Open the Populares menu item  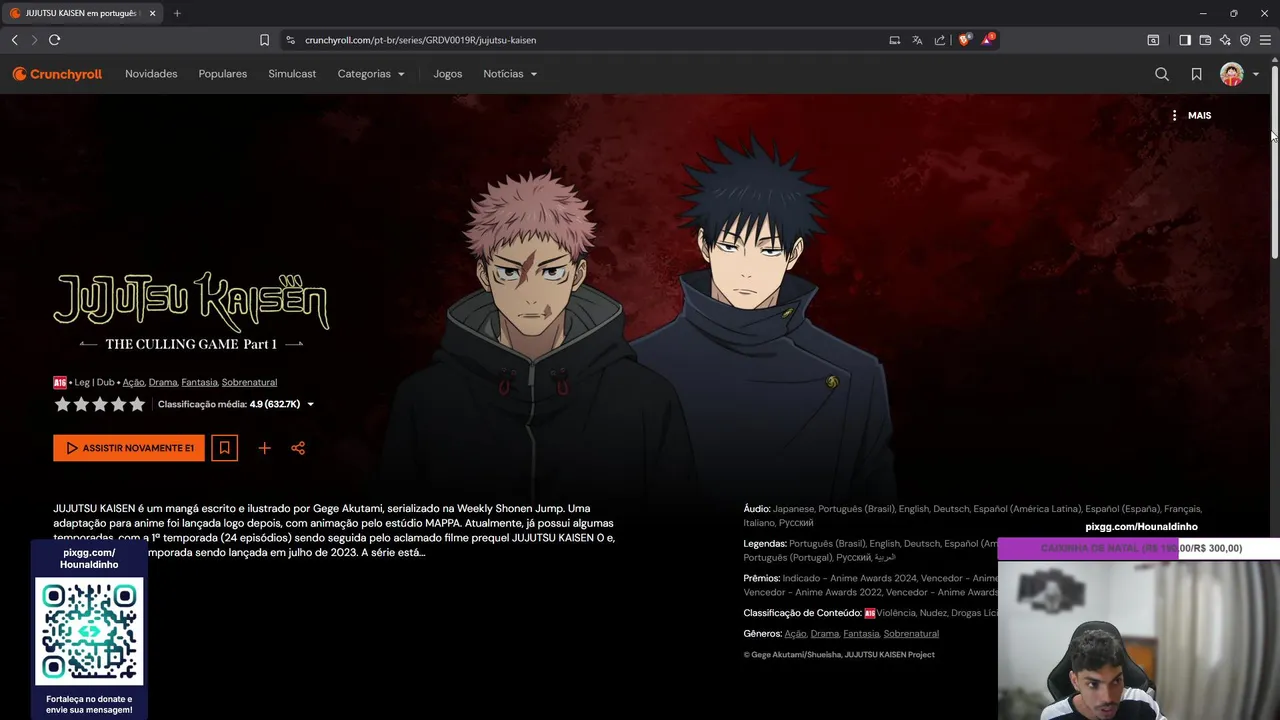(x=223, y=74)
